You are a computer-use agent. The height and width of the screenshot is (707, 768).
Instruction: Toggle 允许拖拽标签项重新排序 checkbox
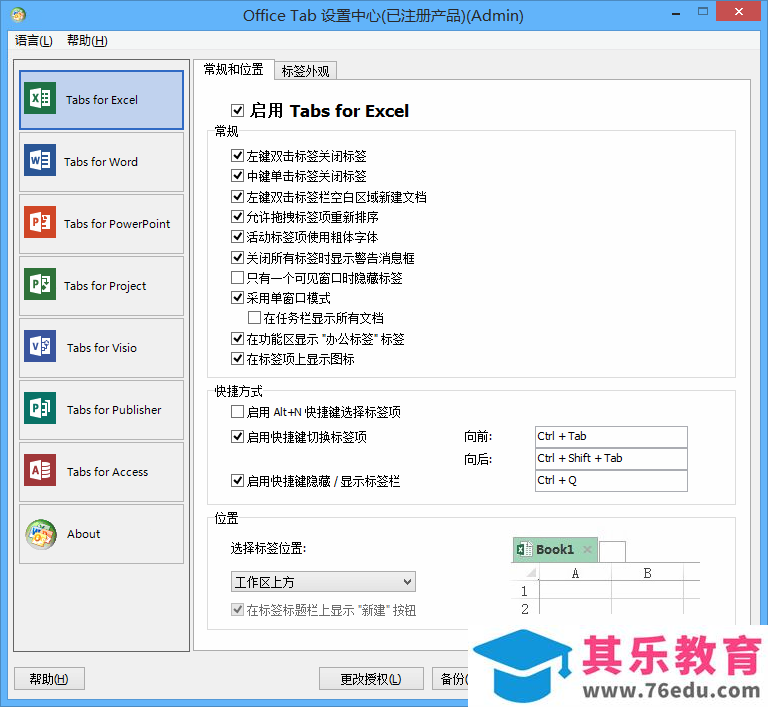[x=238, y=217]
